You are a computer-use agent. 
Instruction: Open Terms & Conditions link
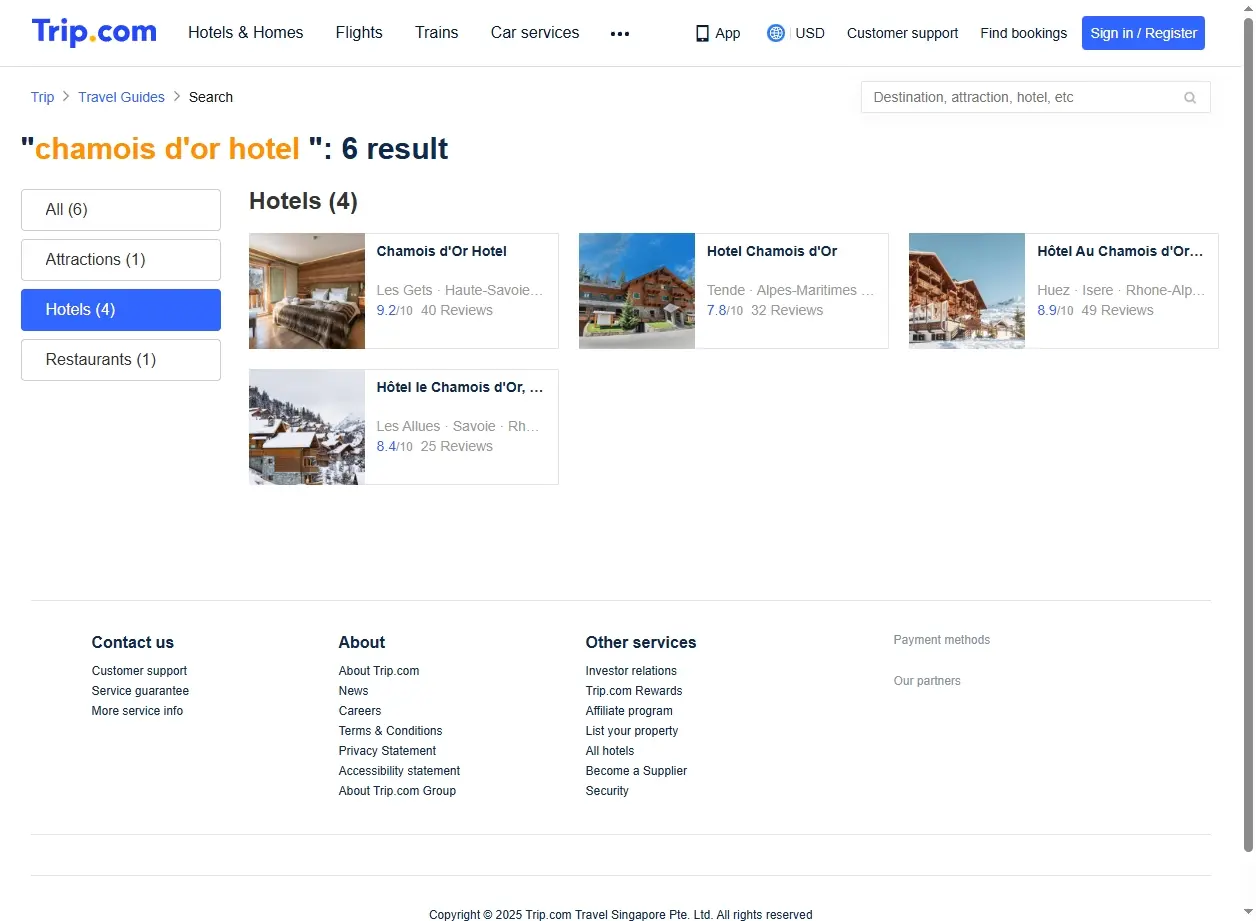pos(390,731)
